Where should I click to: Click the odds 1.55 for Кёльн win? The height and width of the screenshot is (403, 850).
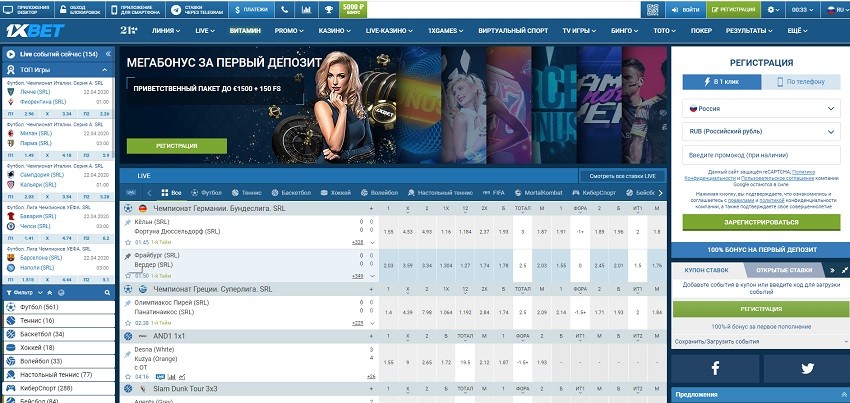click(x=388, y=232)
